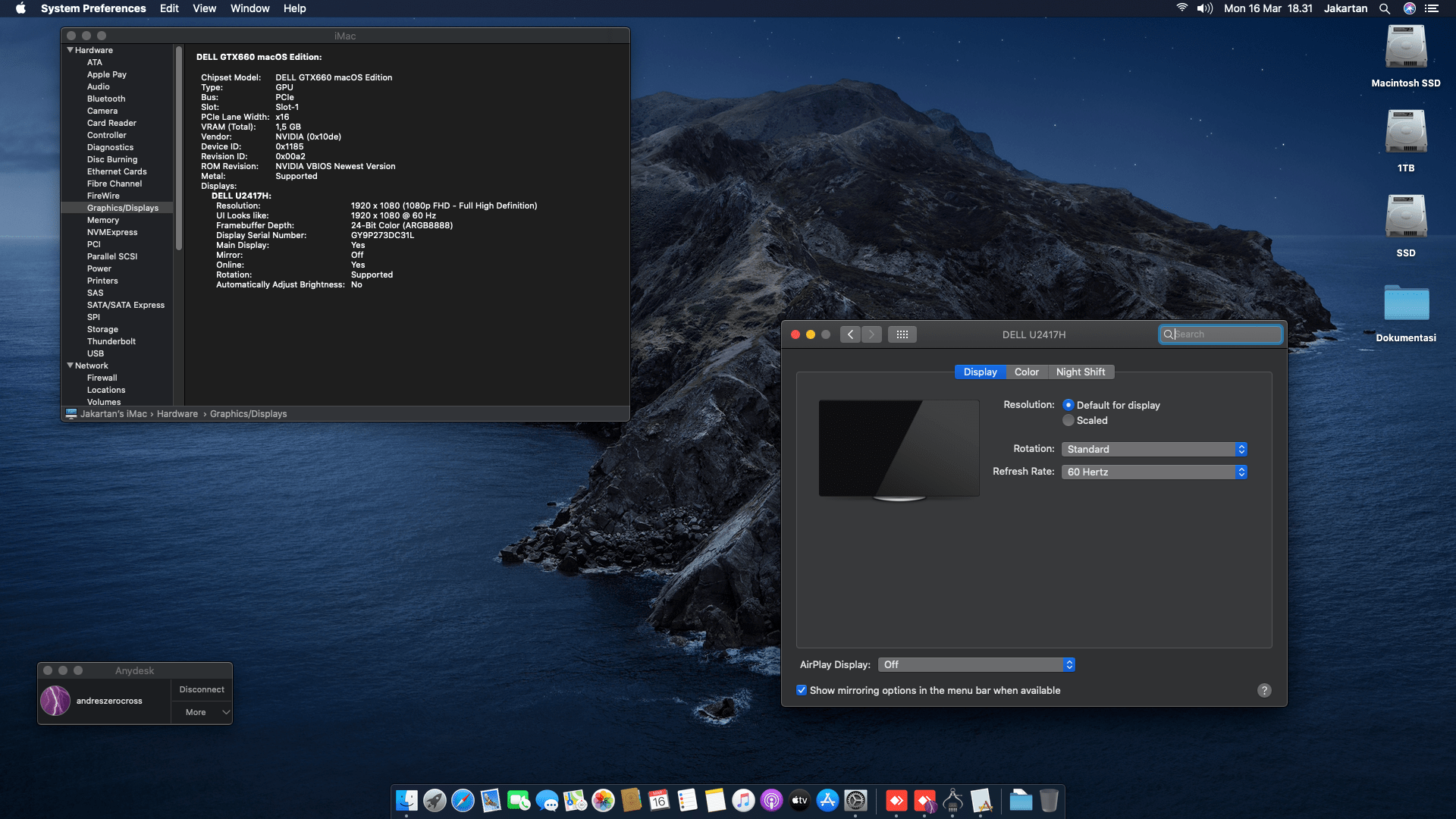Viewport: 1456px width, 819px height.
Task: Select USB in the hardware list
Action: coord(96,353)
